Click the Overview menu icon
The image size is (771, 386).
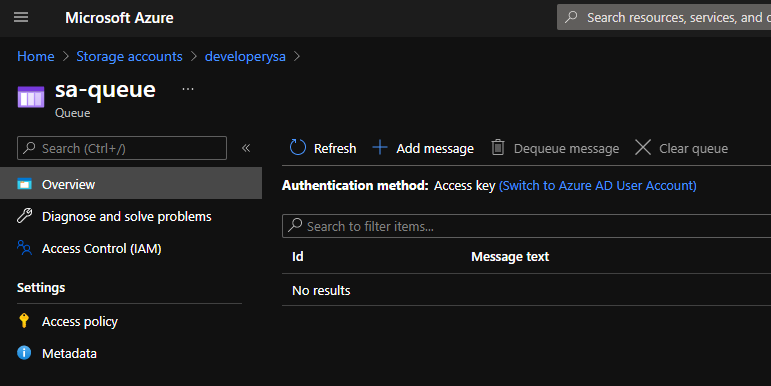tap(24, 184)
